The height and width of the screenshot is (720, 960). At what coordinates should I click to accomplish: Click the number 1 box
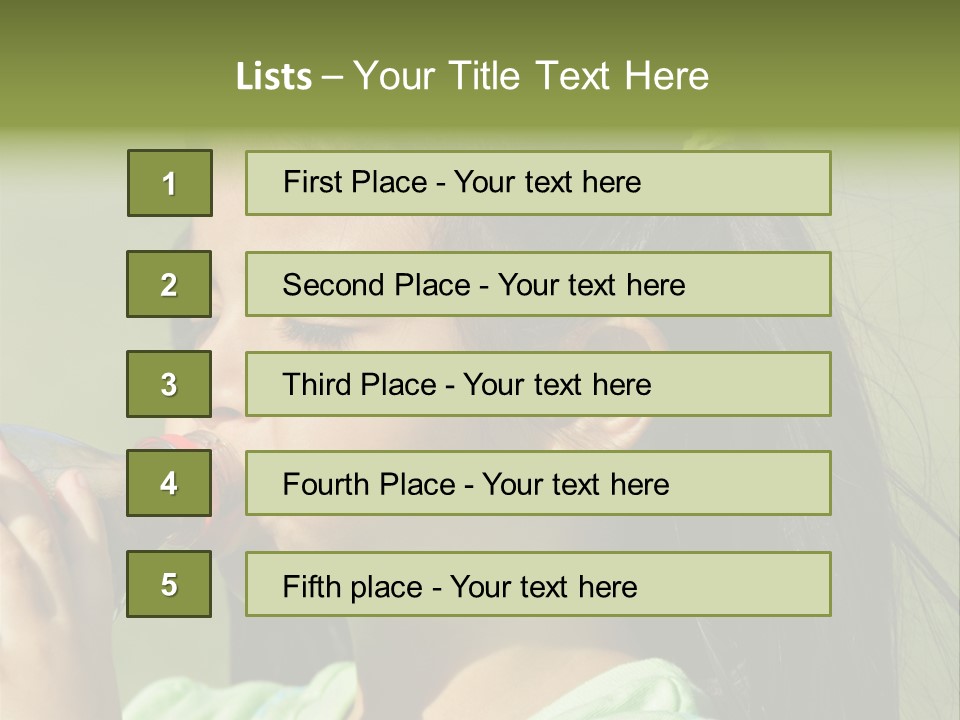(x=169, y=183)
